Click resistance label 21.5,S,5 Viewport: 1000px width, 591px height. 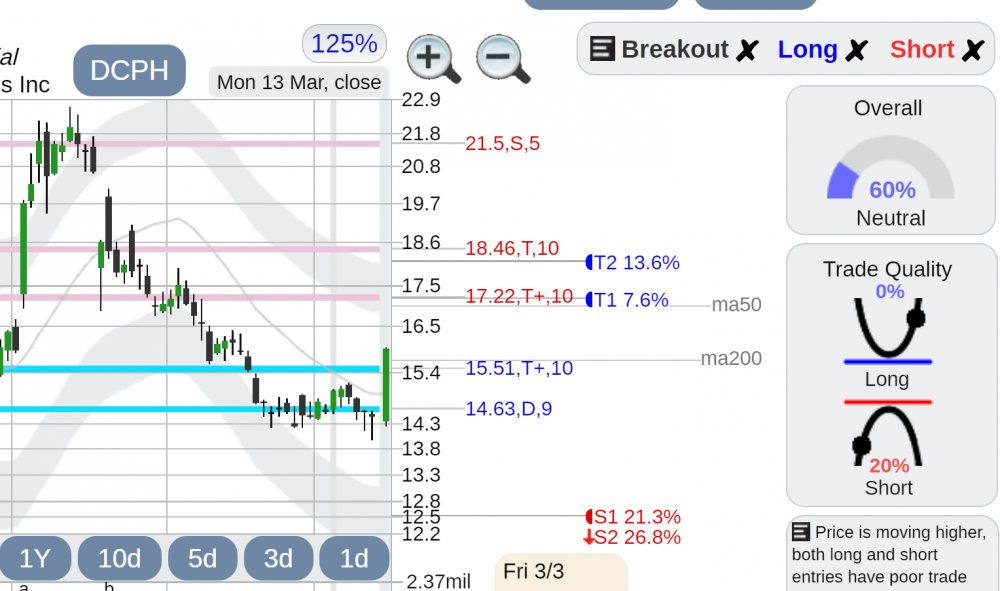pos(503,143)
